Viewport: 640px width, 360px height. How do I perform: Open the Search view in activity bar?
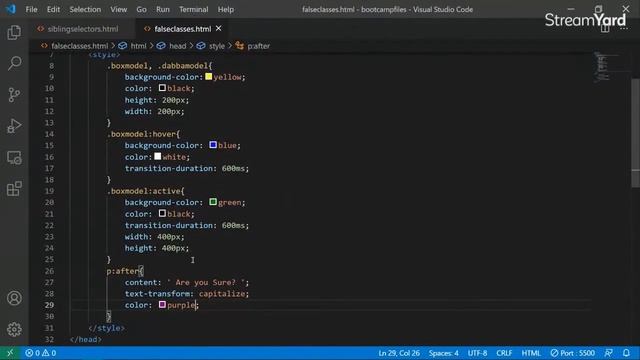click(x=14, y=63)
